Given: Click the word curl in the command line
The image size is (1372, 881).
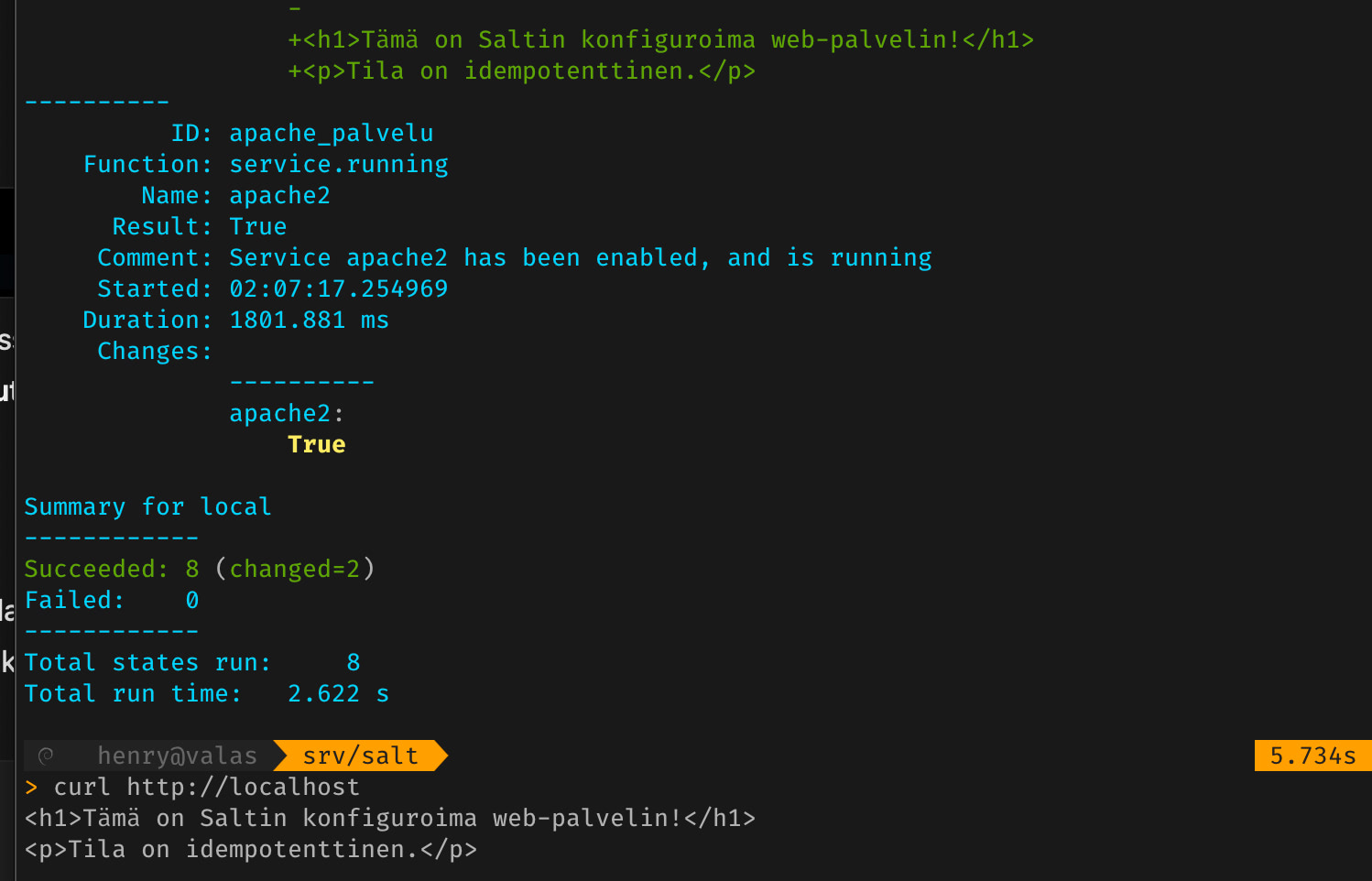Looking at the screenshot, I should click(x=82, y=787).
